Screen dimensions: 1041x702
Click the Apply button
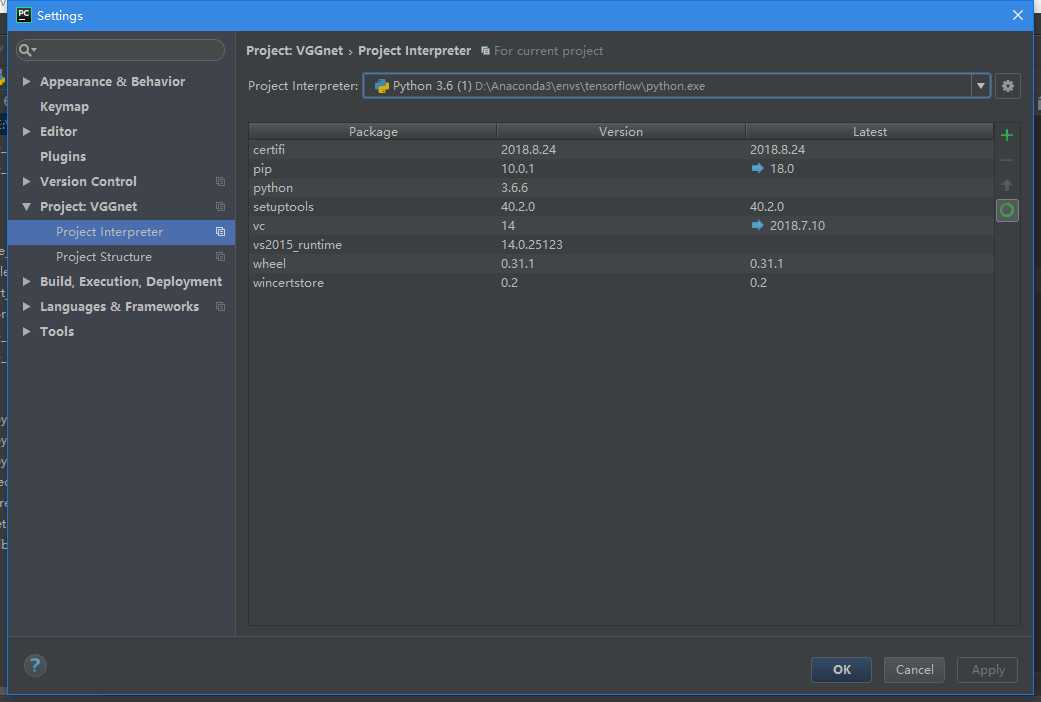pyautogui.click(x=987, y=669)
